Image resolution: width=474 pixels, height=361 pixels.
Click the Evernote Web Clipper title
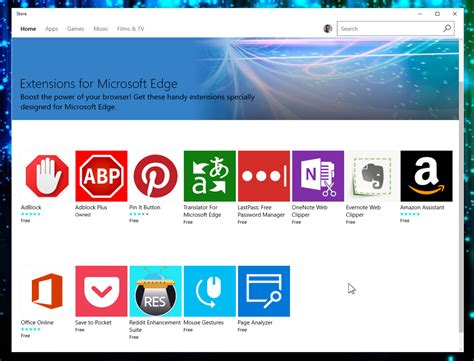click(x=363, y=211)
